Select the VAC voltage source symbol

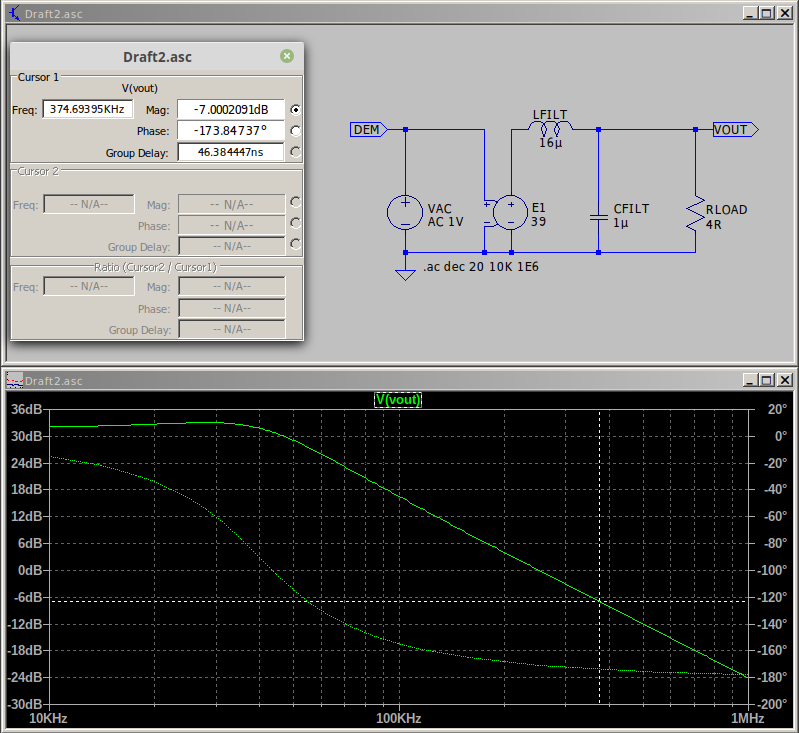[405, 213]
